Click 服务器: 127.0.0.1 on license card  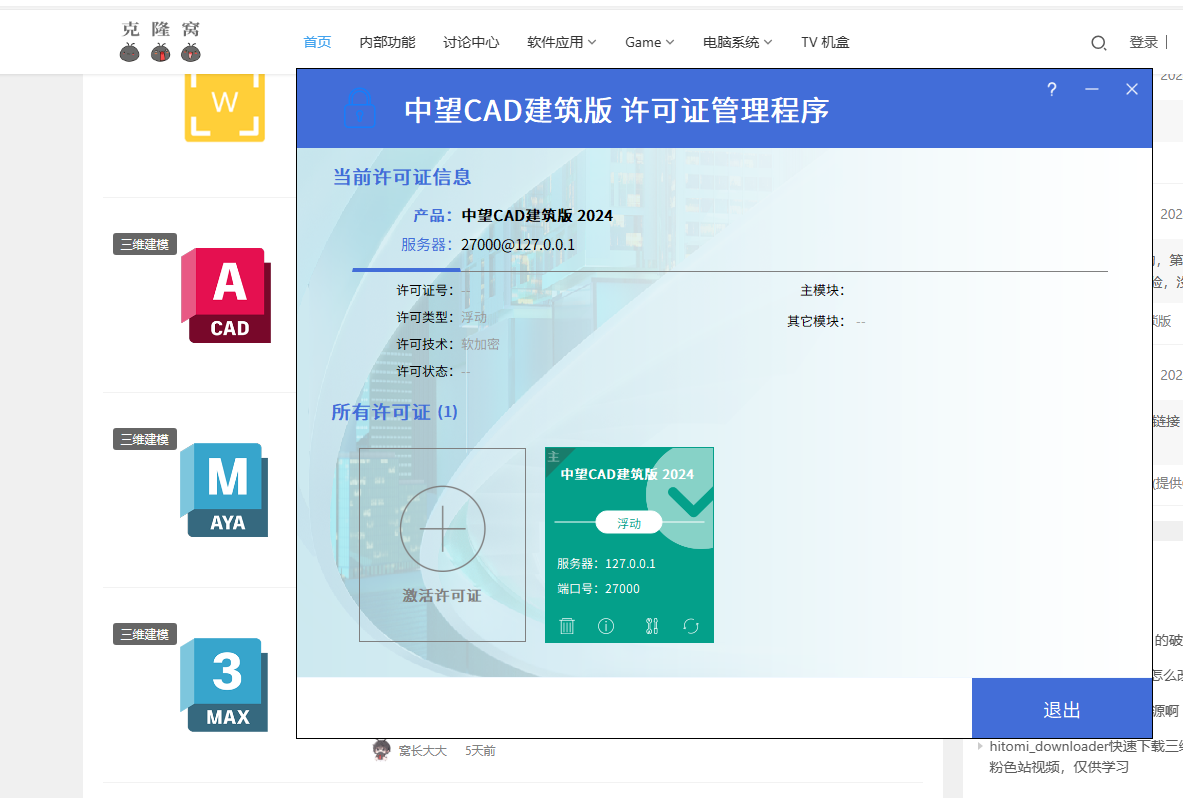[x=607, y=564]
